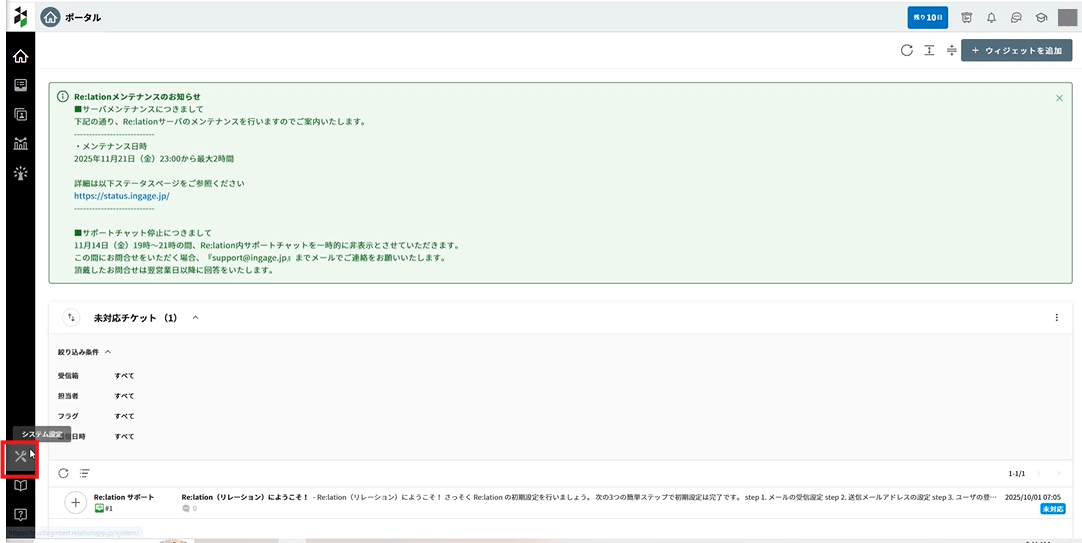This screenshot has height=543, width=1082.
Task: Click the comment count icon showing 0
Action: click(x=185, y=509)
